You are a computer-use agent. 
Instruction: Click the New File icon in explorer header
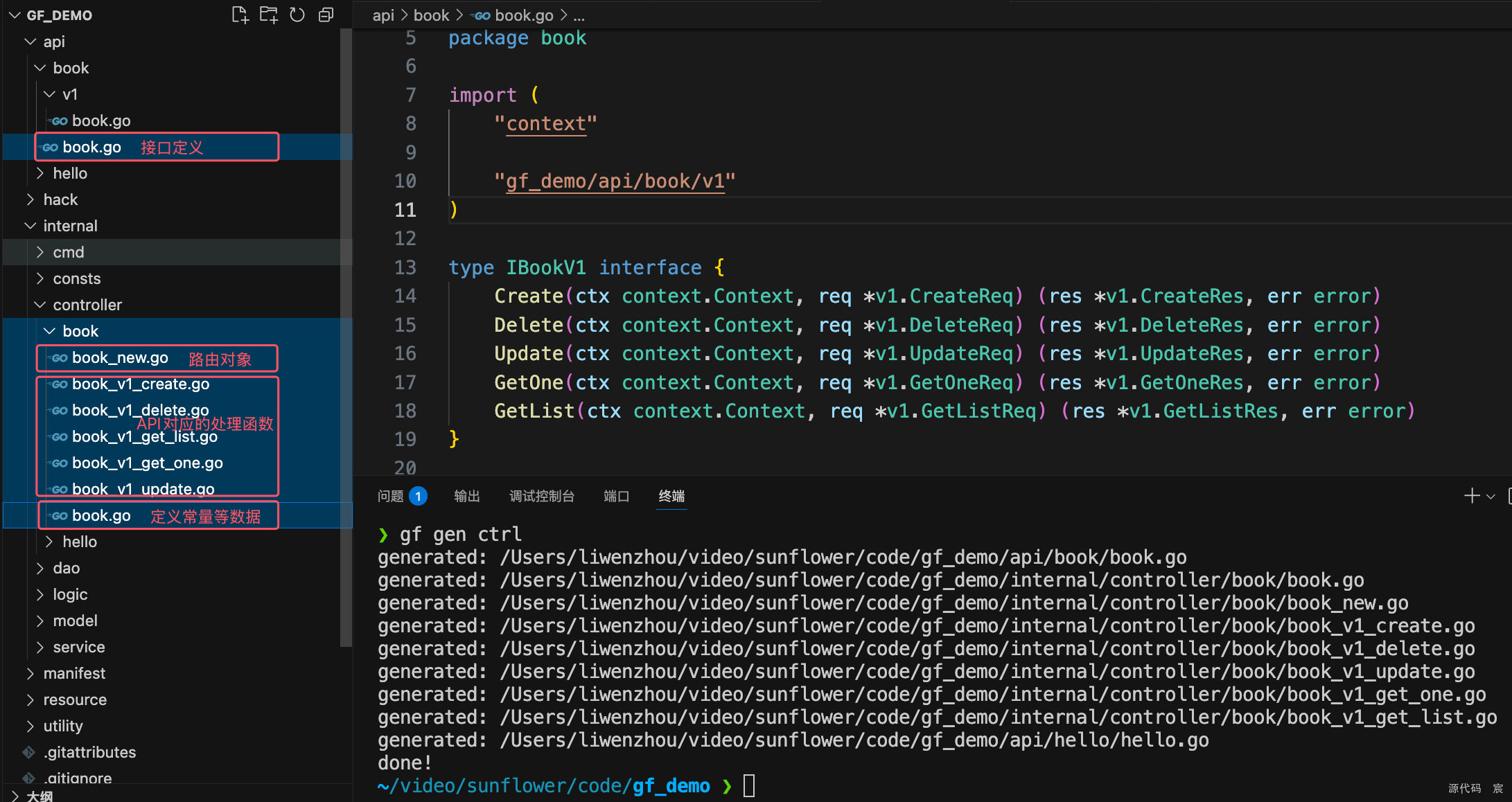240,15
